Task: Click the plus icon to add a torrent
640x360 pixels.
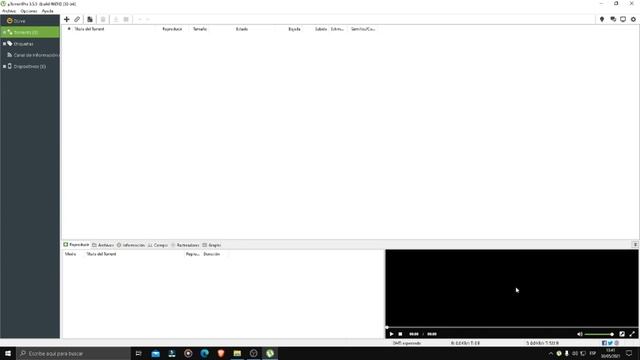Action: pos(67,19)
